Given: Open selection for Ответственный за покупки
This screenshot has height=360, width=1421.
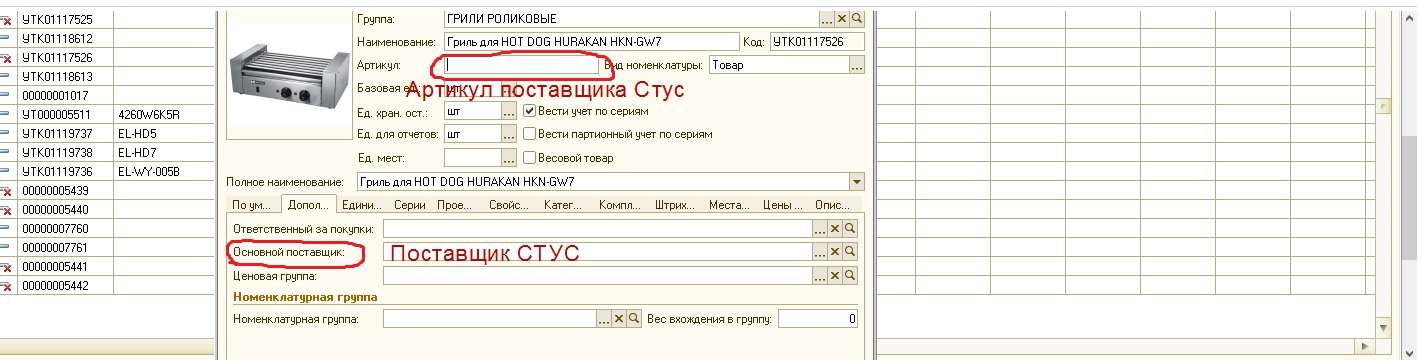Looking at the screenshot, I should [x=820, y=229].
